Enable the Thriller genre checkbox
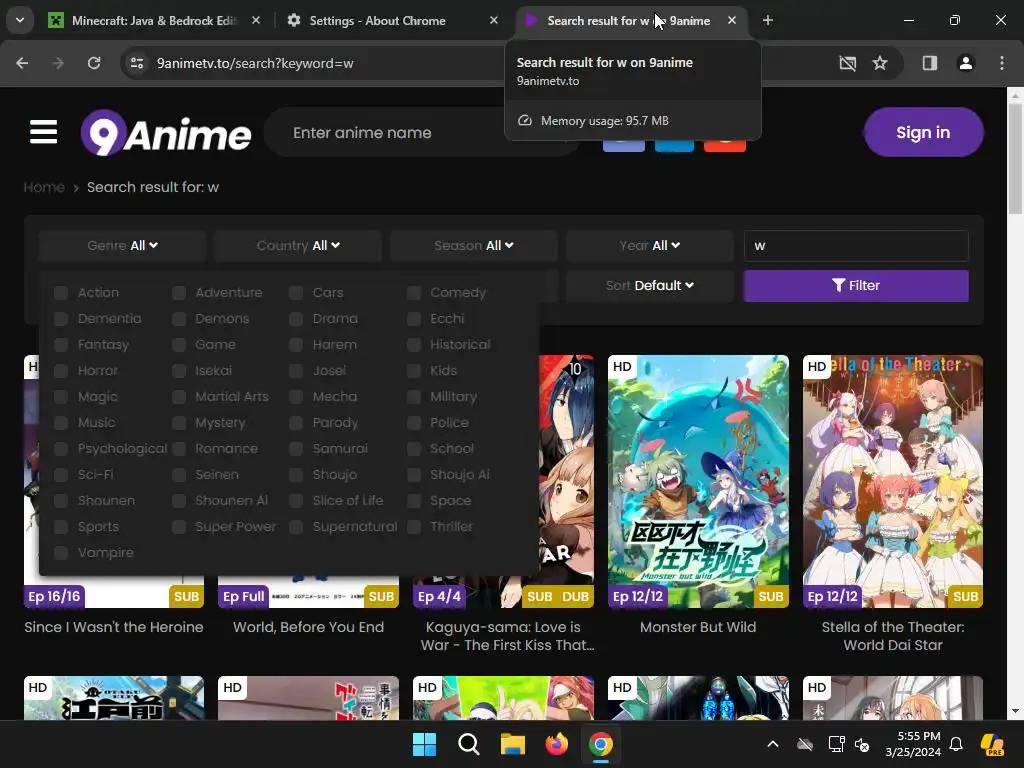This screenshot has width=1024, height=768. [x=413, y=527]
